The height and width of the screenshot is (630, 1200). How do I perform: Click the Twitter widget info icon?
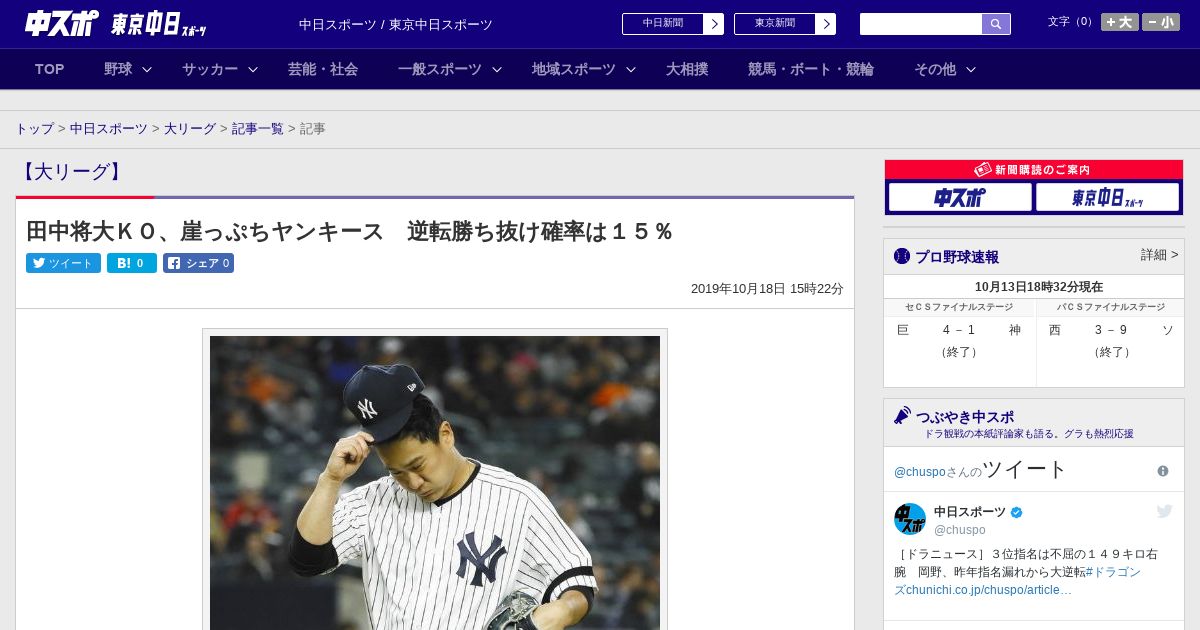point(1163,471)
